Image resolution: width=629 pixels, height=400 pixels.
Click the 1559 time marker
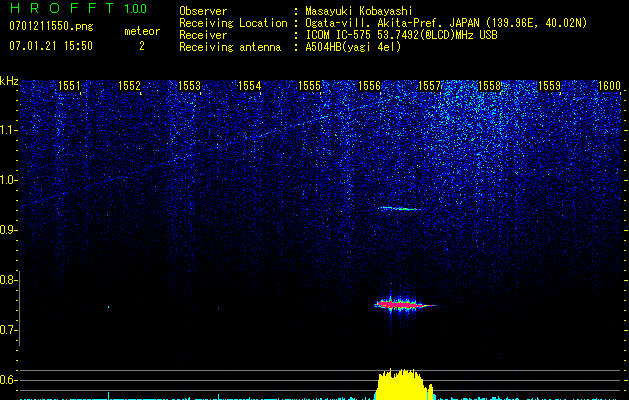[549, 86]
